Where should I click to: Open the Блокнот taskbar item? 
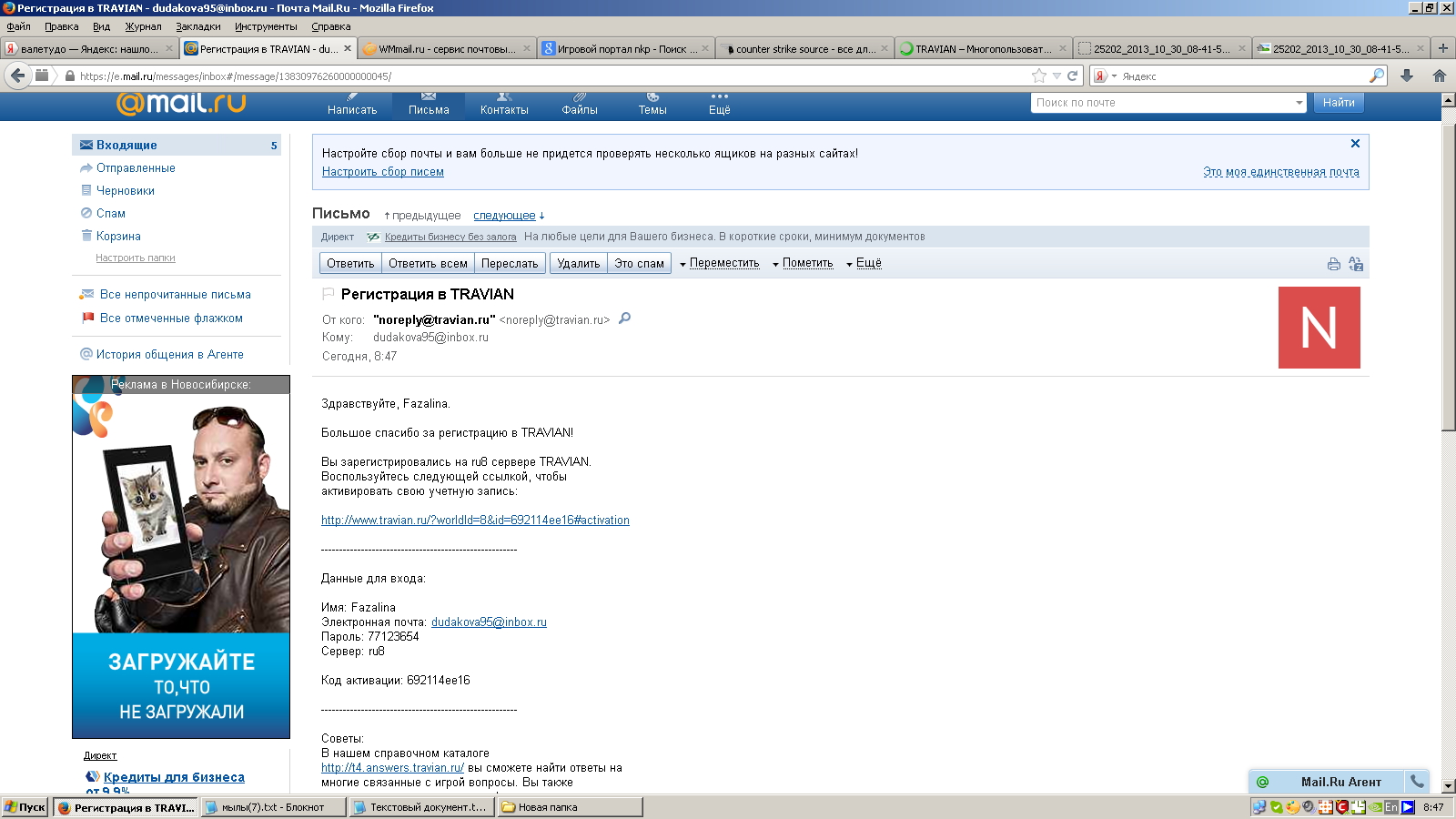(273, 807)
